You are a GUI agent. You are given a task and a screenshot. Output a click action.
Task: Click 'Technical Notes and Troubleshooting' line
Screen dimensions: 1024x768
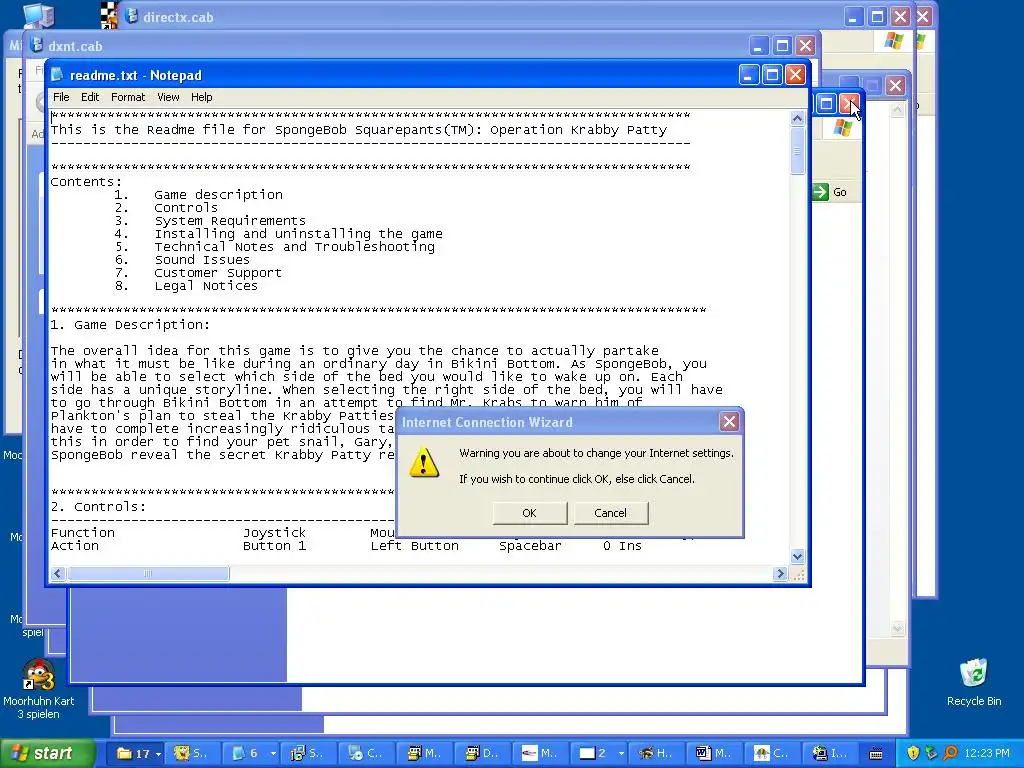pyautogui.click(x=295, y=247)
